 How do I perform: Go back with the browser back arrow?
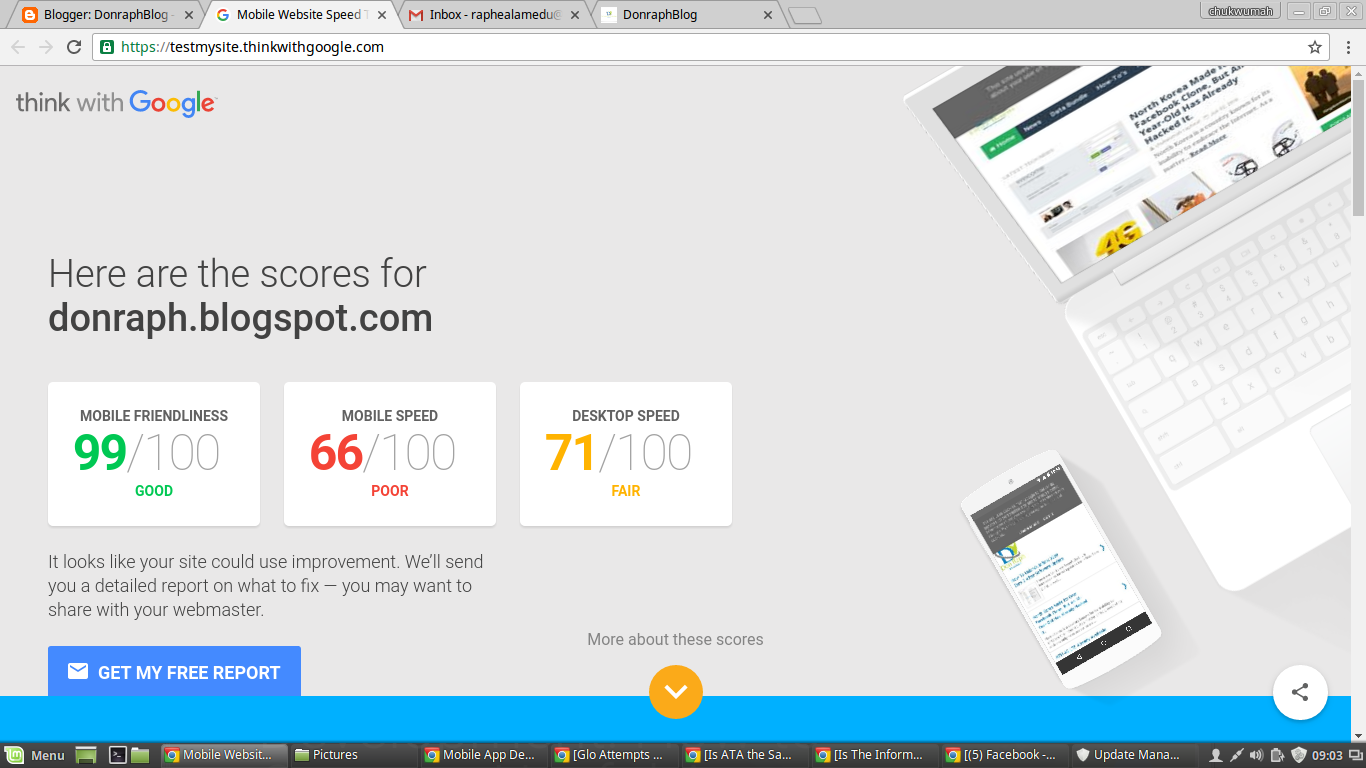pos(17,47)
